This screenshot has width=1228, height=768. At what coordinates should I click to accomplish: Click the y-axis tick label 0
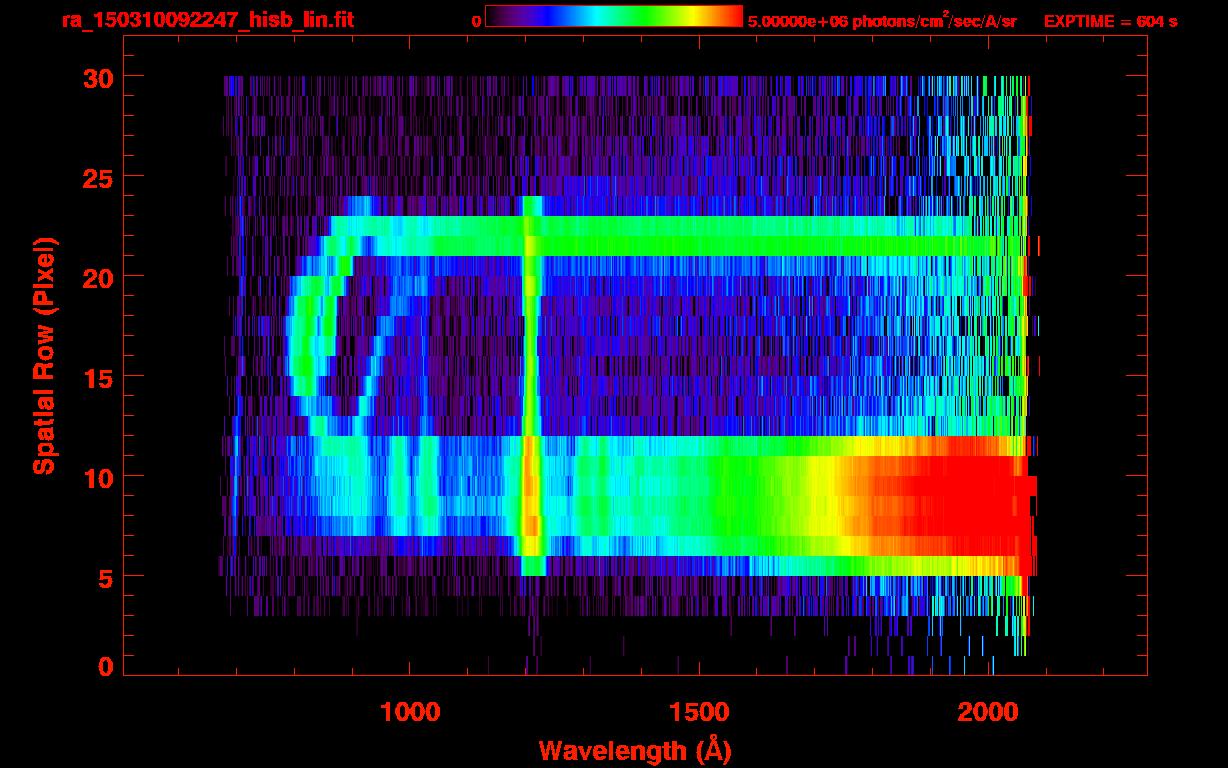[106, 666]
